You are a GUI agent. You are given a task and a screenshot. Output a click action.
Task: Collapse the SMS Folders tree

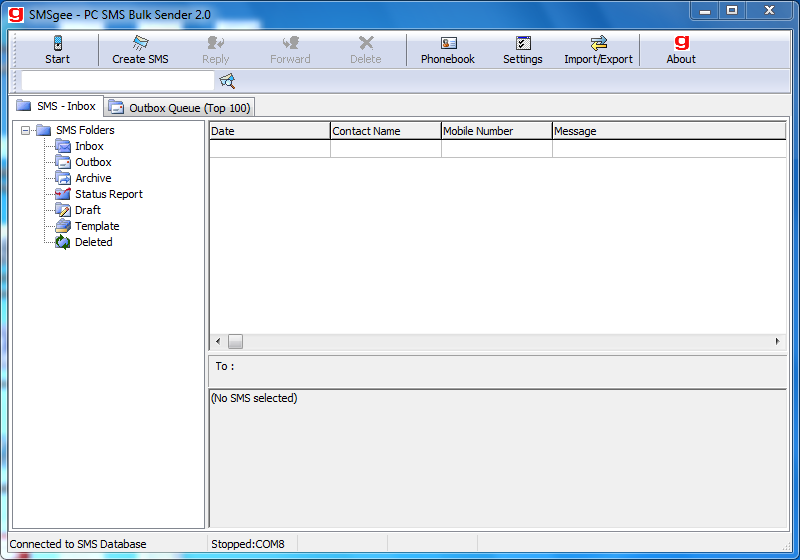coord(25,131)
